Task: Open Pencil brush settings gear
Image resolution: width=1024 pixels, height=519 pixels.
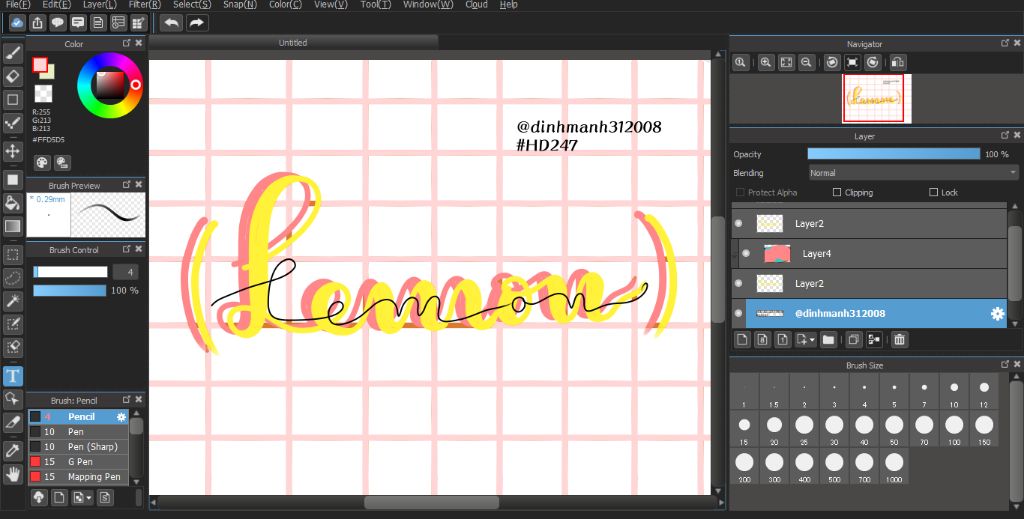Action: point(121,417)
